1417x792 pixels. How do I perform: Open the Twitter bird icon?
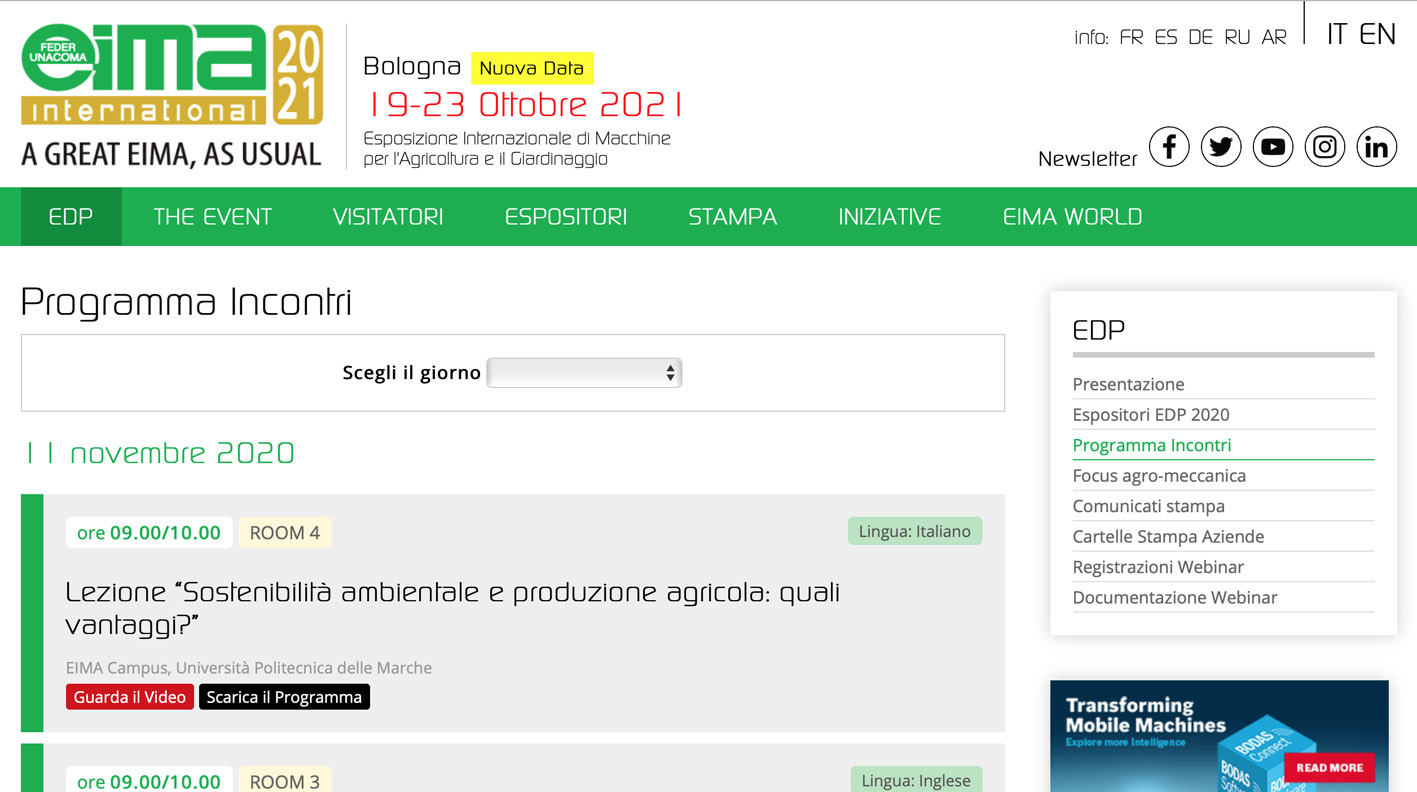point(1220,147)
